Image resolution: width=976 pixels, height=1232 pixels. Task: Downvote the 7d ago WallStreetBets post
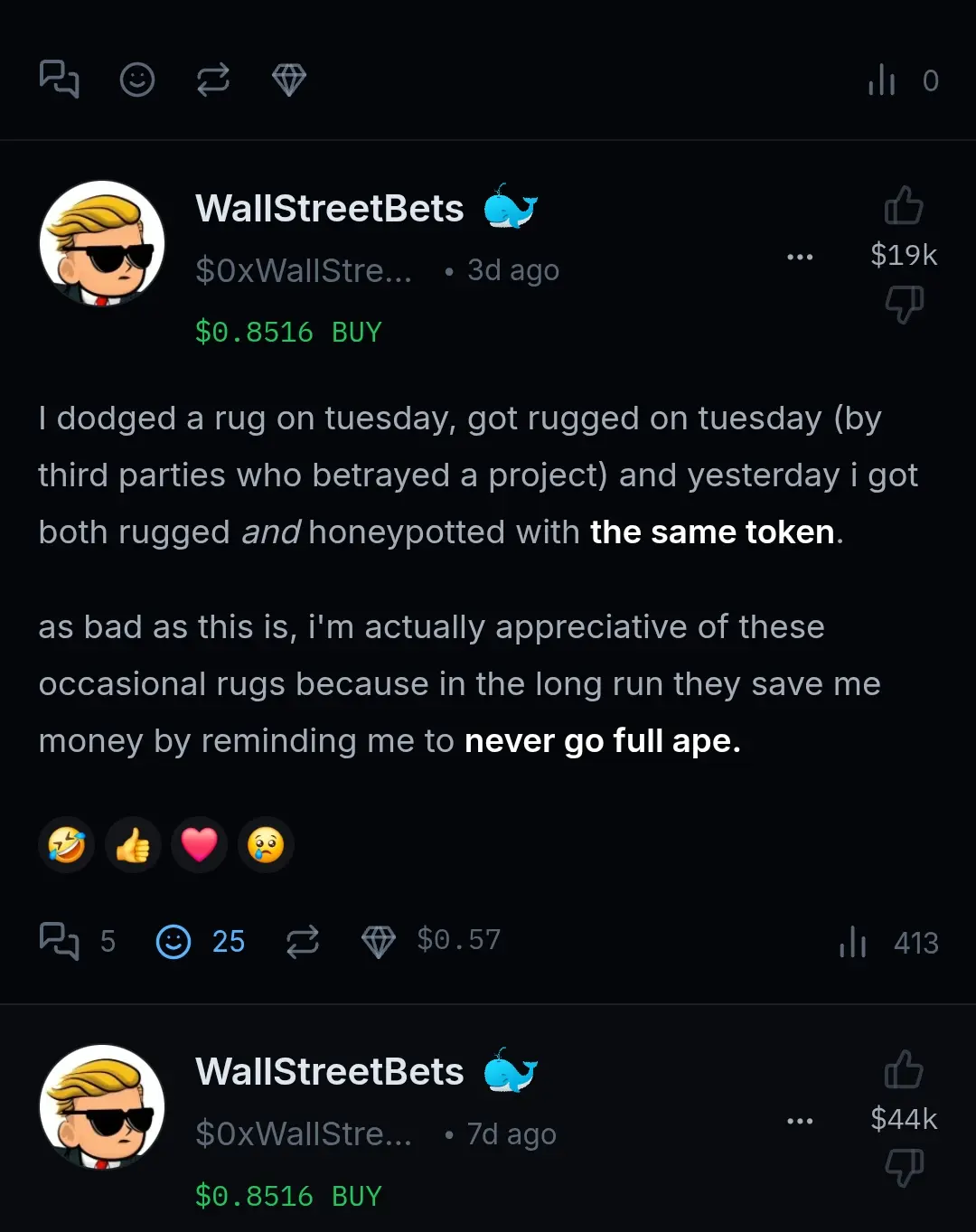pyautogui.click(x=903, y=1167)
